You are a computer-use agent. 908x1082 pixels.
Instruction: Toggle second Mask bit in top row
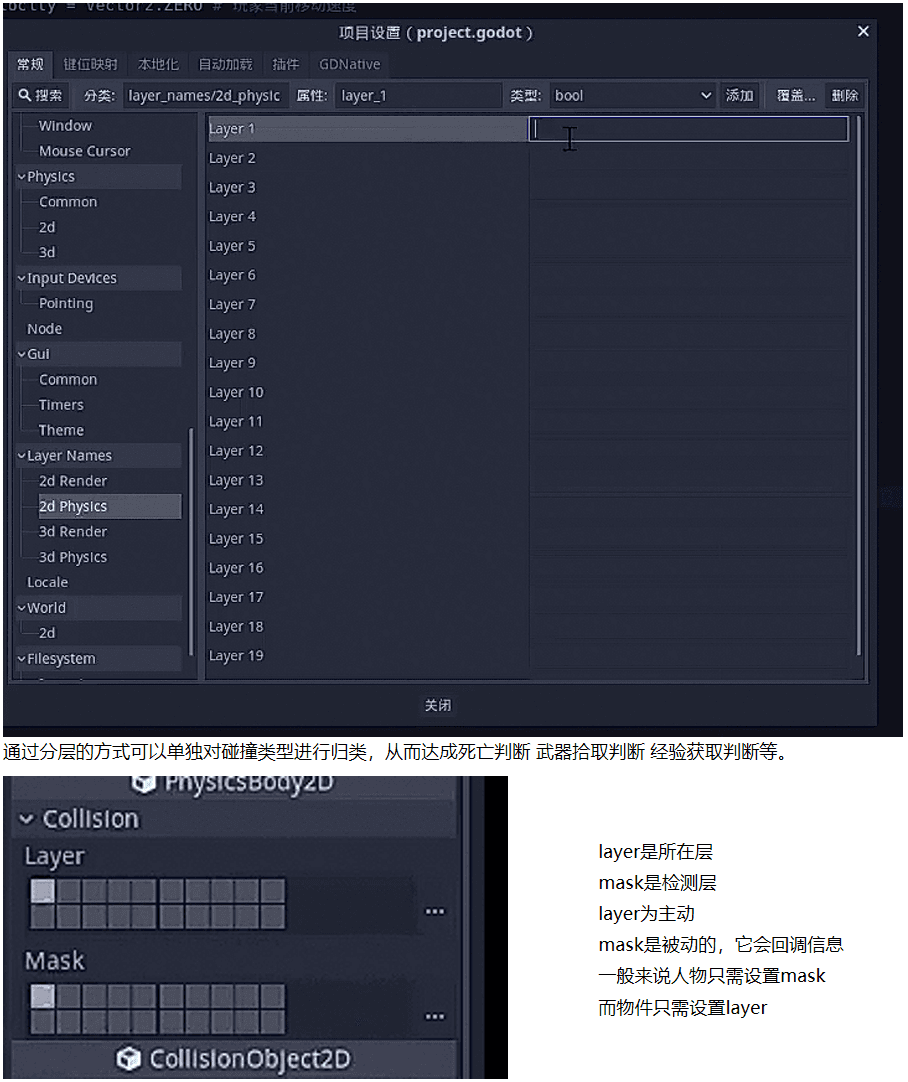point(68,996)
